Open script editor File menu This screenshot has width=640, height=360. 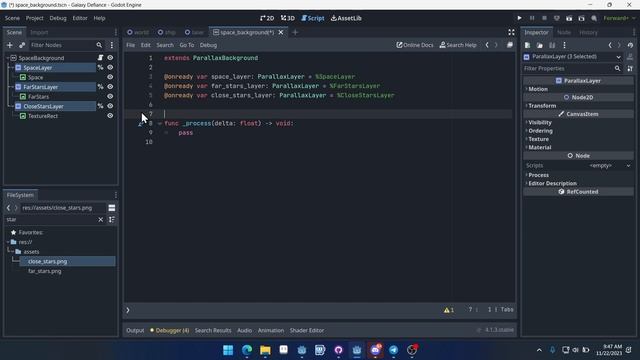[131, 45]
